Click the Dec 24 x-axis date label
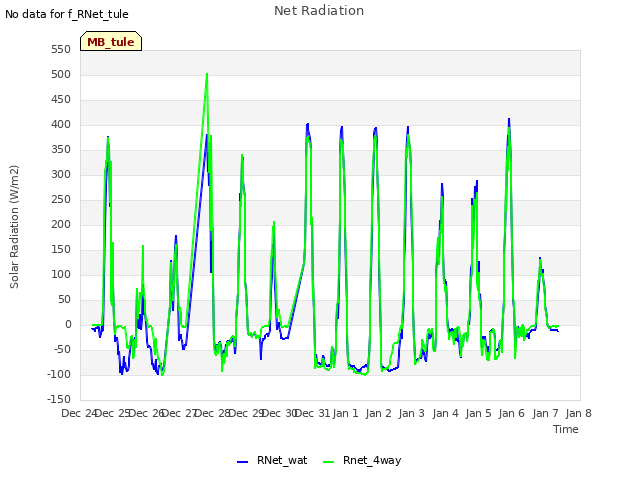This screenshot has width=640, height=480. (79, 413)
